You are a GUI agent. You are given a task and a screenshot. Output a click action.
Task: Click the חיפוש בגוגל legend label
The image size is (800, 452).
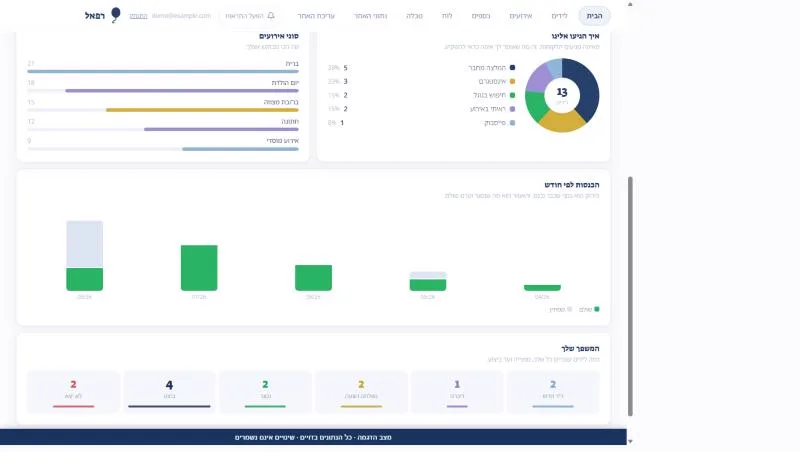[489, 95]
